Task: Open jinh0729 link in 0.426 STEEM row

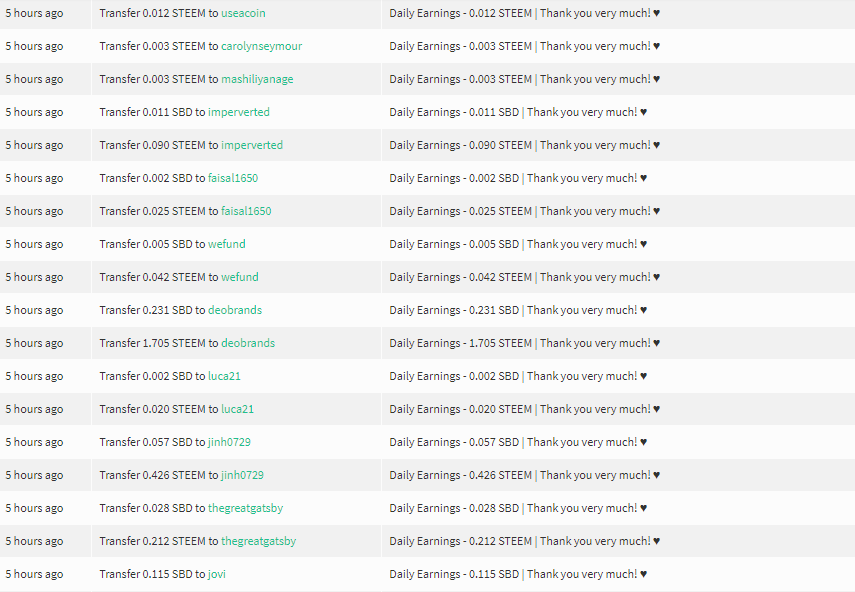Action: 242,475
